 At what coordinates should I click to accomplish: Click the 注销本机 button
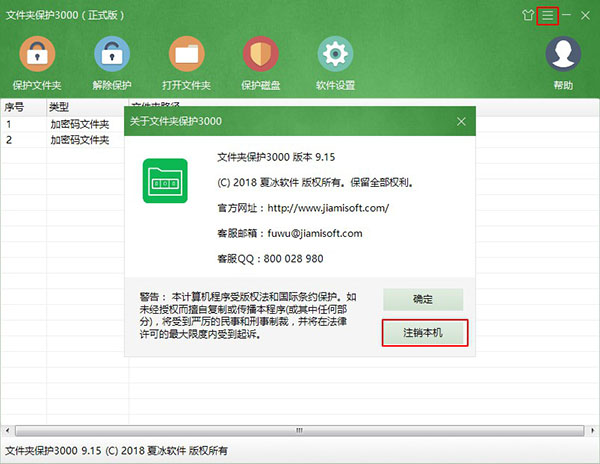click(x=424, y=332)
